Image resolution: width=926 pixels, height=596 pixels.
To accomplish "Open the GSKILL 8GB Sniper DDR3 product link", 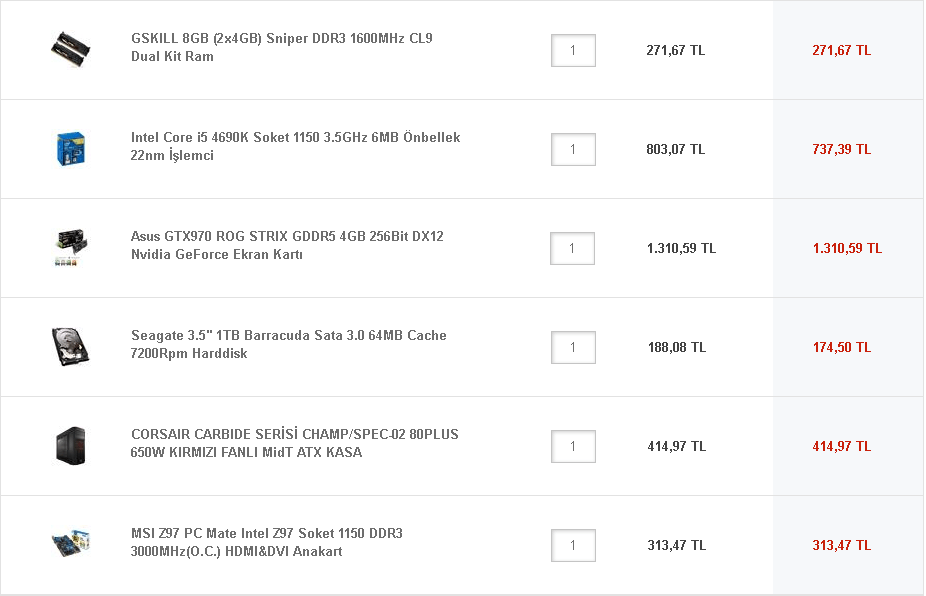I will coord(281,47).
